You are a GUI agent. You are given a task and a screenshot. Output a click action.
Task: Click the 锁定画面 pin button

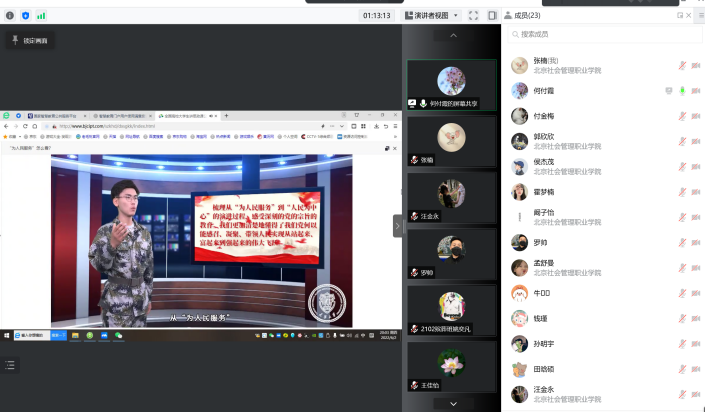[x=30, y=40]
